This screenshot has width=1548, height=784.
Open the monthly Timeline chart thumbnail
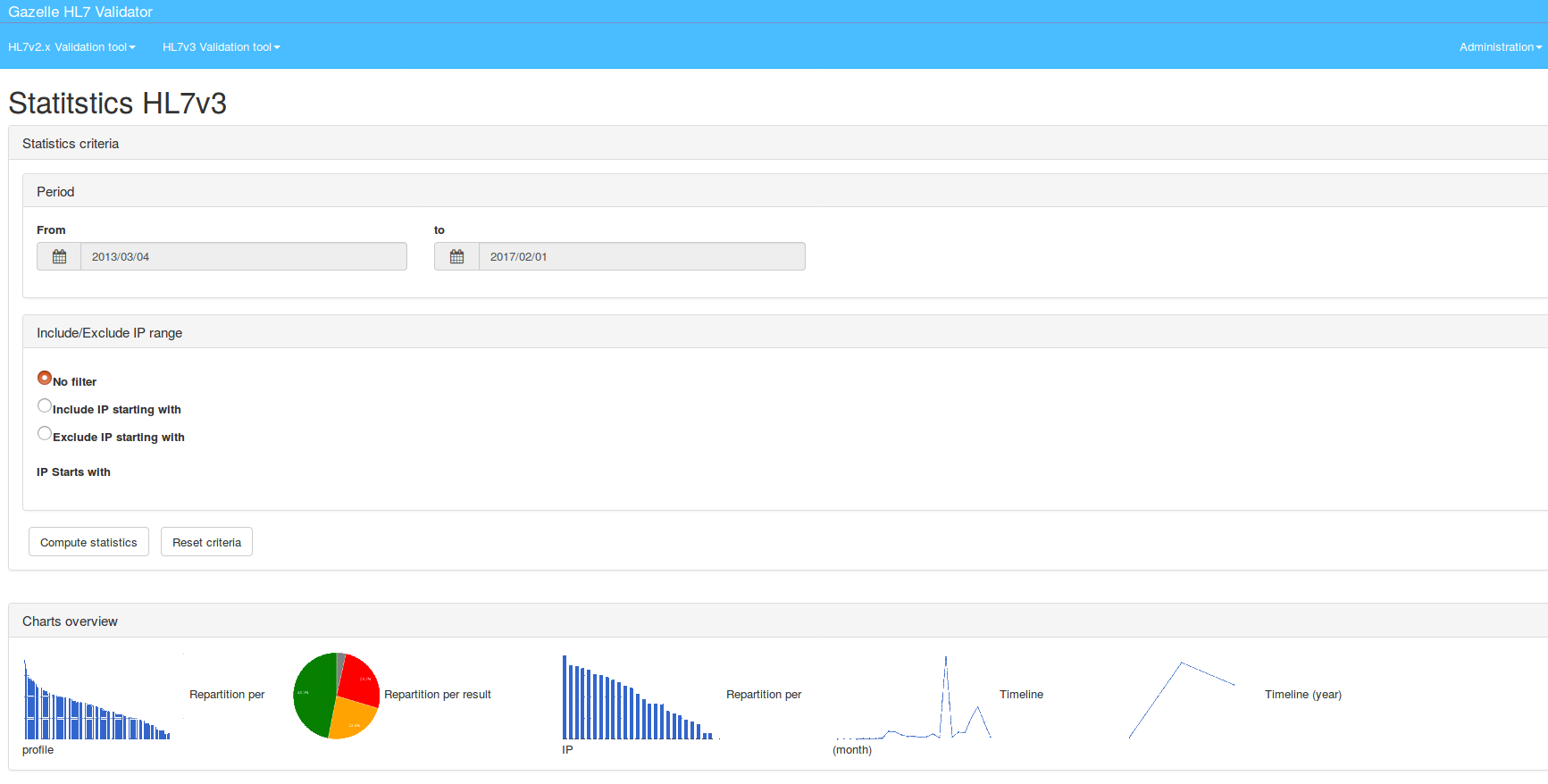point(913,698)
